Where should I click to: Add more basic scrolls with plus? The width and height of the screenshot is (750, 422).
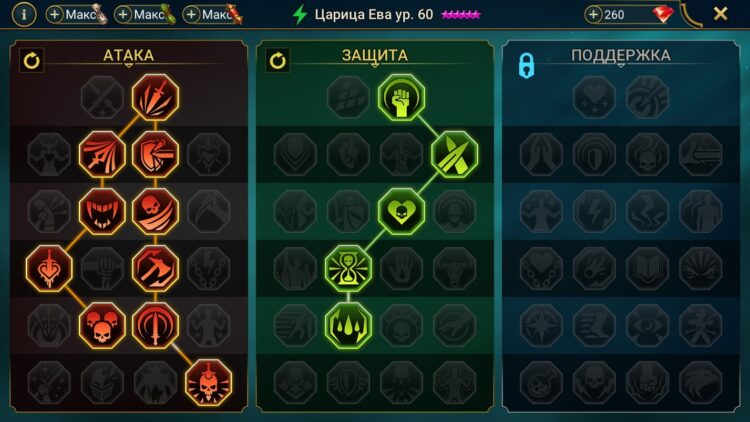pyautogui.click(x=55, y=15)
